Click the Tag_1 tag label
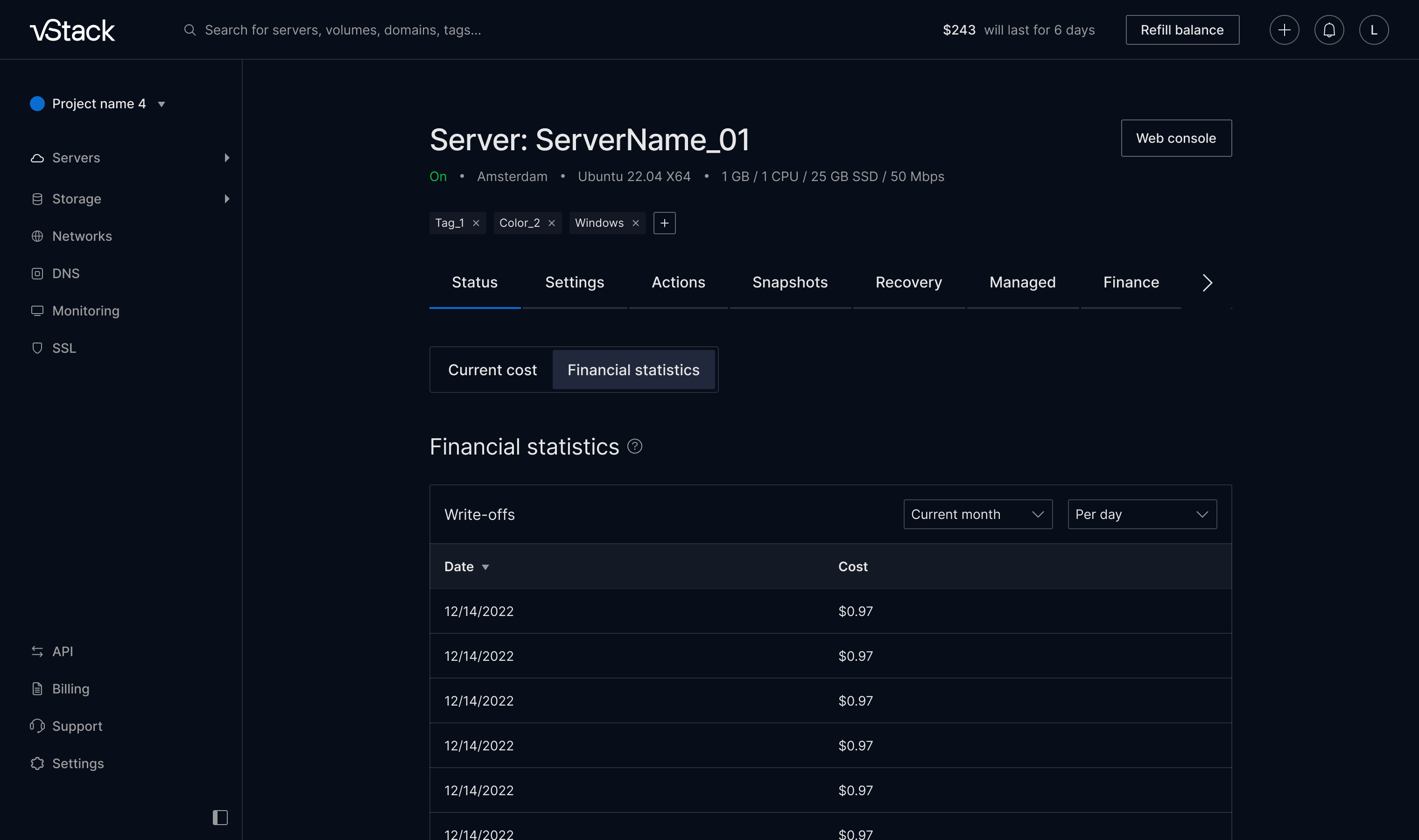Viewport: 1419px width, 840px height. (x=450, y=223)
